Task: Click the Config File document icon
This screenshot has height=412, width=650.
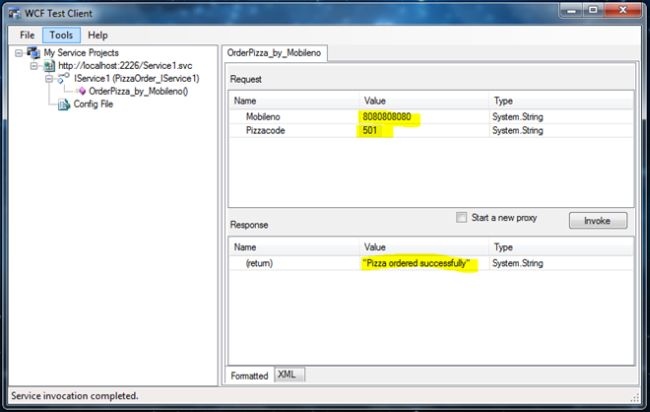Action: pyautogui.click(x=64, y=104)
